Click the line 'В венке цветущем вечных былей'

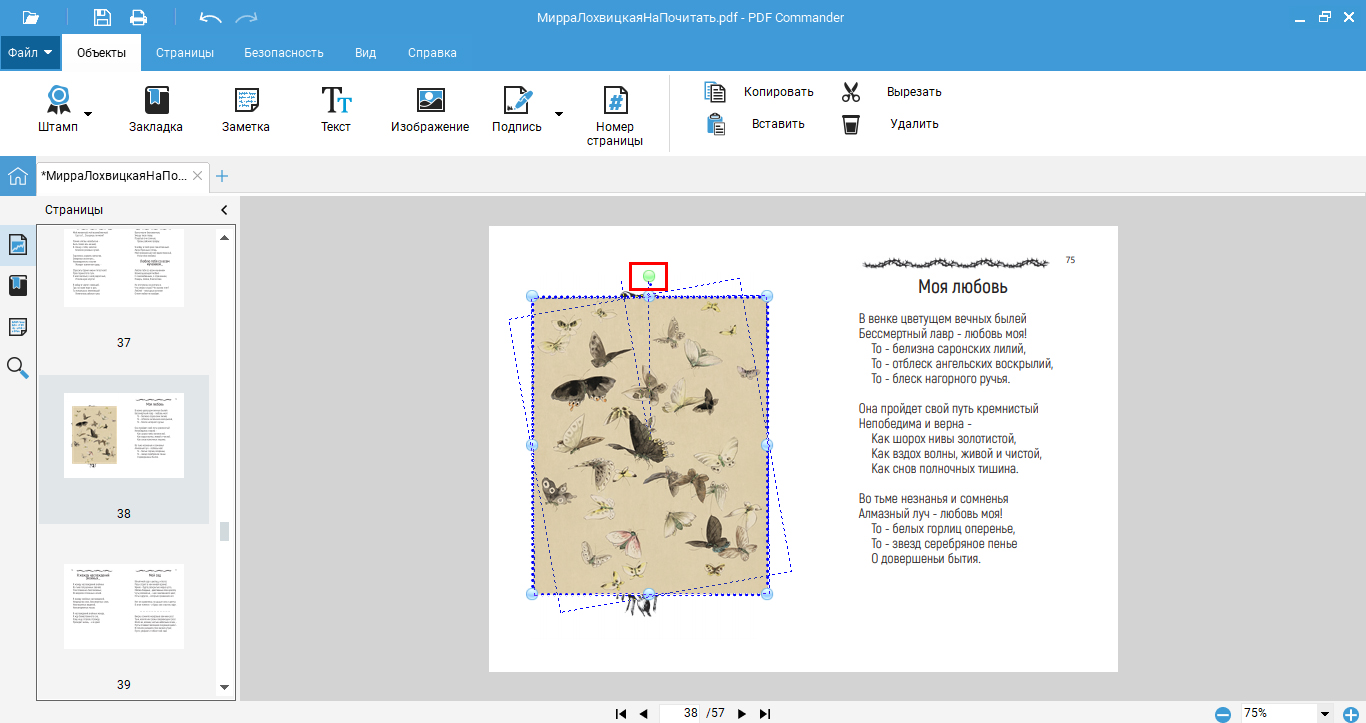(943, 319)
